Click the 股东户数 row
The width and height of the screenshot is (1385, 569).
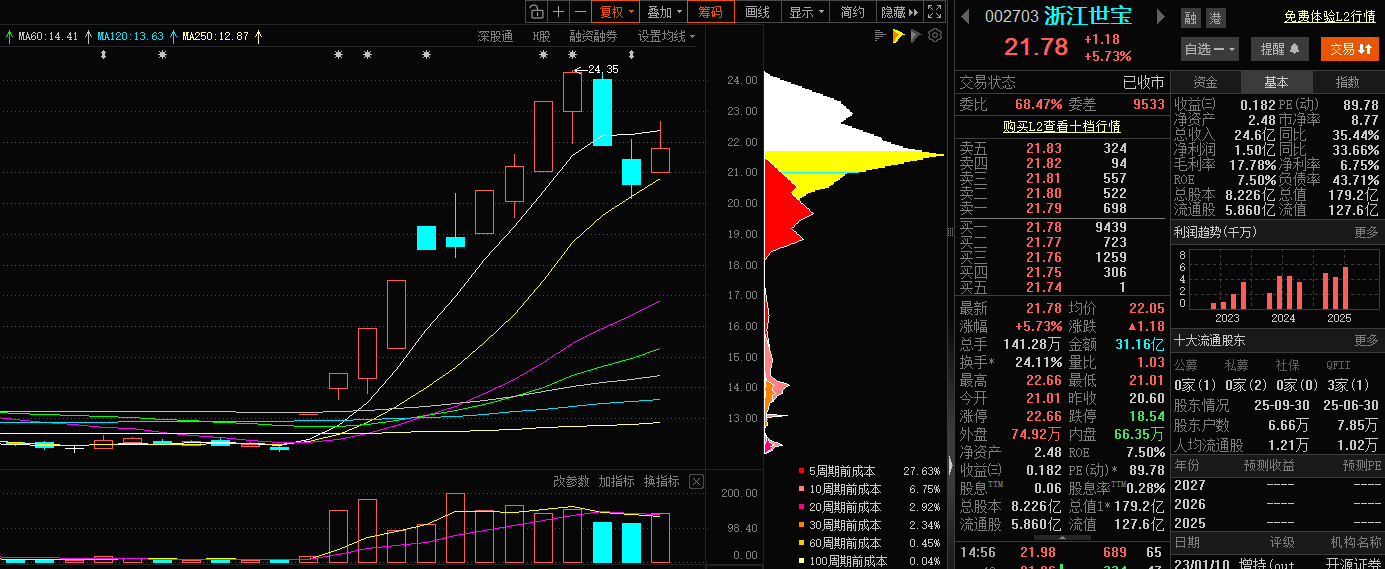click(1277, 426)
